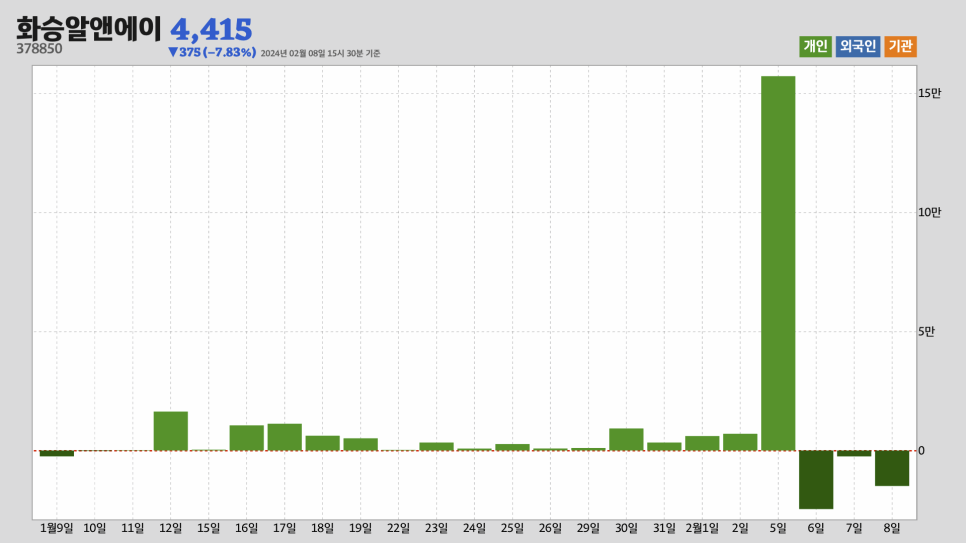Screen dimensions: 966x543
Task: Click the stock name 화승알앤에이
Action: [88, 28]
